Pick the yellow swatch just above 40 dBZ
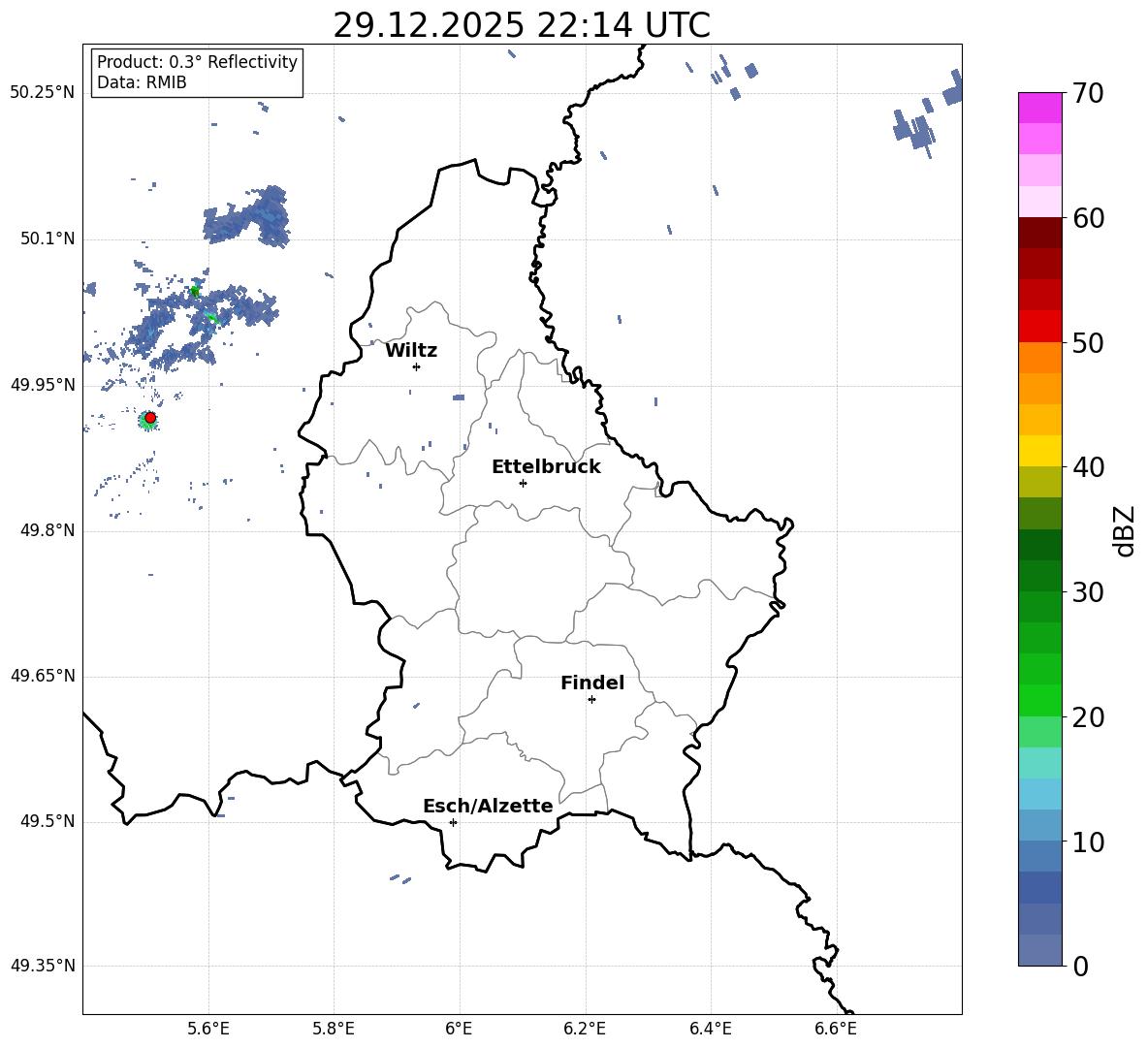The width and height of the screenshot is (1148, 1048). (1039, 451)
